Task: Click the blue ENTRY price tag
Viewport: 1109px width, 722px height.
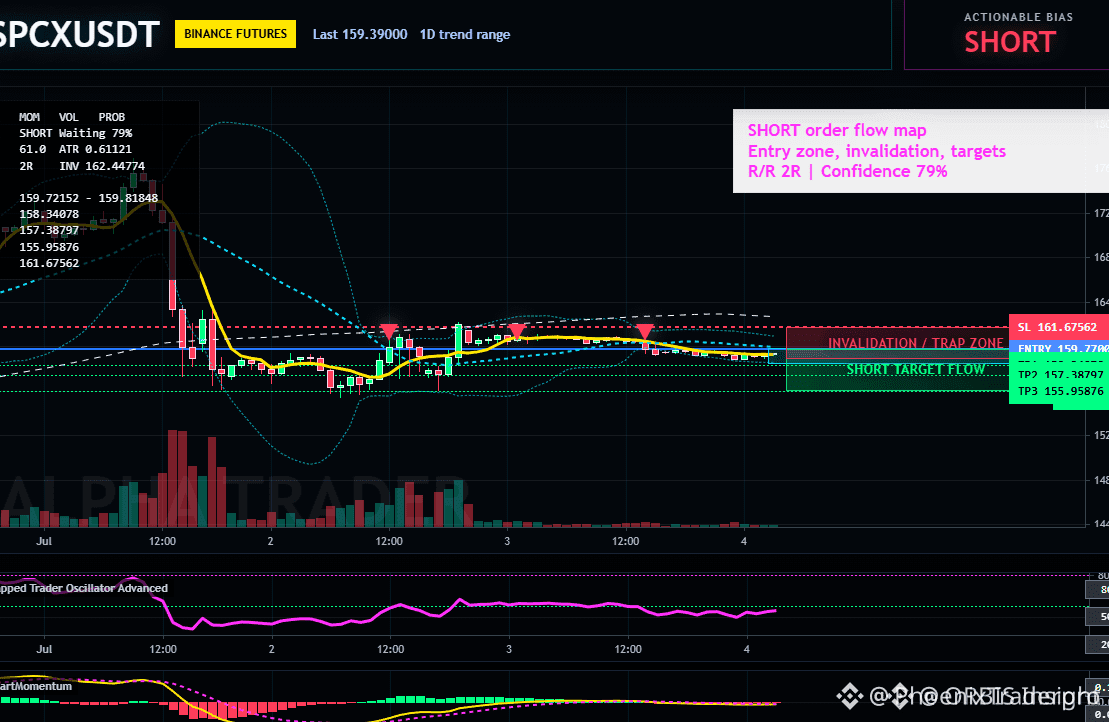Action: 1059,347
